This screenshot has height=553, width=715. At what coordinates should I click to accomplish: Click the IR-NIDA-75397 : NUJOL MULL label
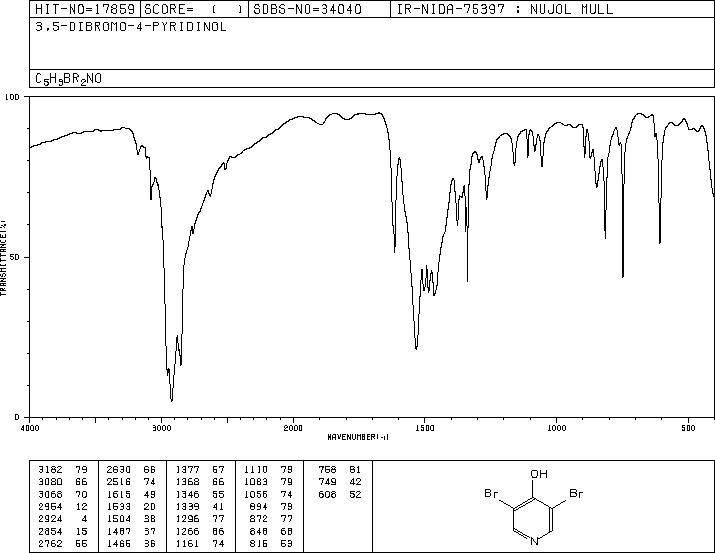tap(505, 9)
